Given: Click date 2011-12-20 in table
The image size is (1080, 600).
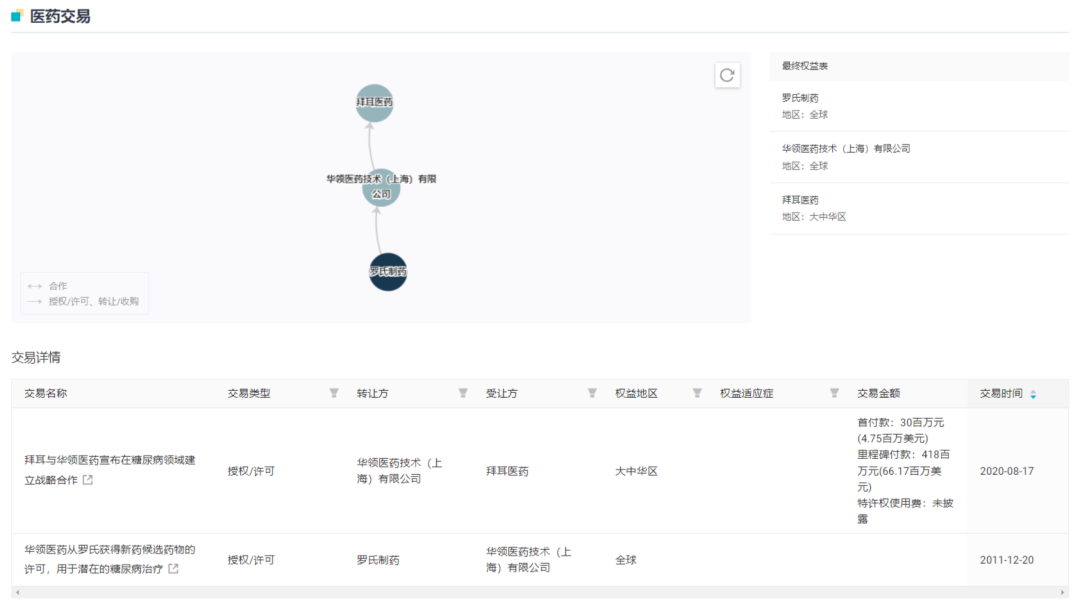Looking at the screenshot, I should pyautogui.click(x=1006, y=560).
